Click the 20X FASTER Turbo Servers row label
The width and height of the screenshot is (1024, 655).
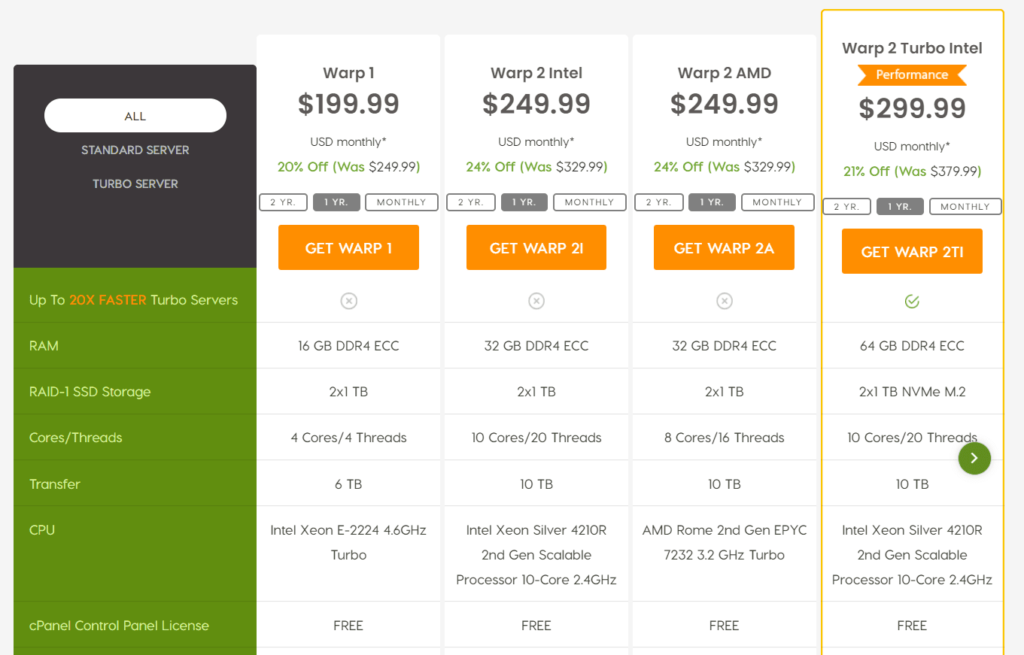pyautogui.click(x=133, y=300)
